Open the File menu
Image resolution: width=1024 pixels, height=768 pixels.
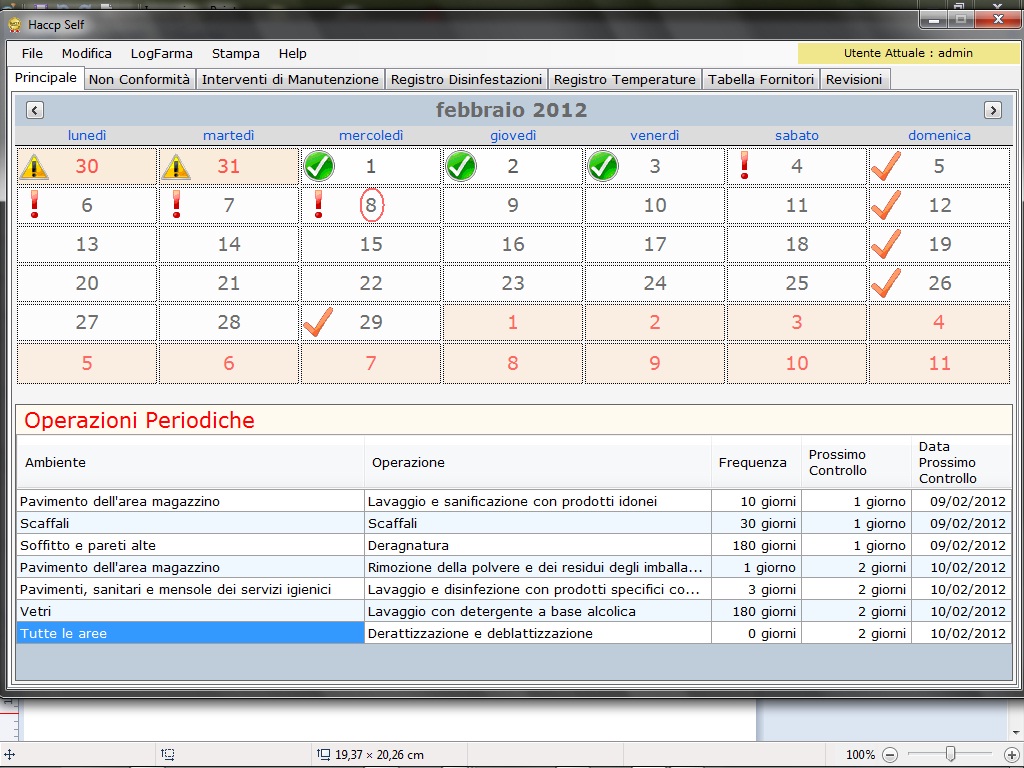point(32,53)
